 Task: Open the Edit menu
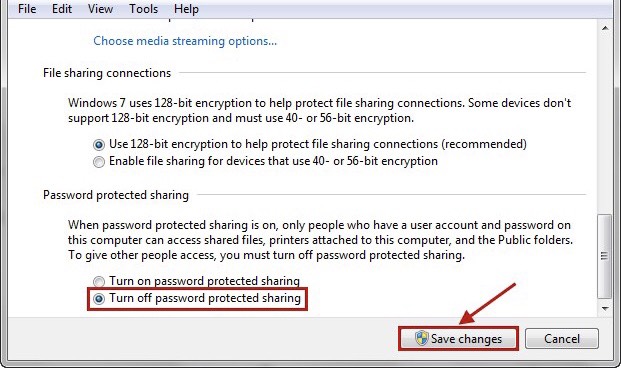coord(62,9)
